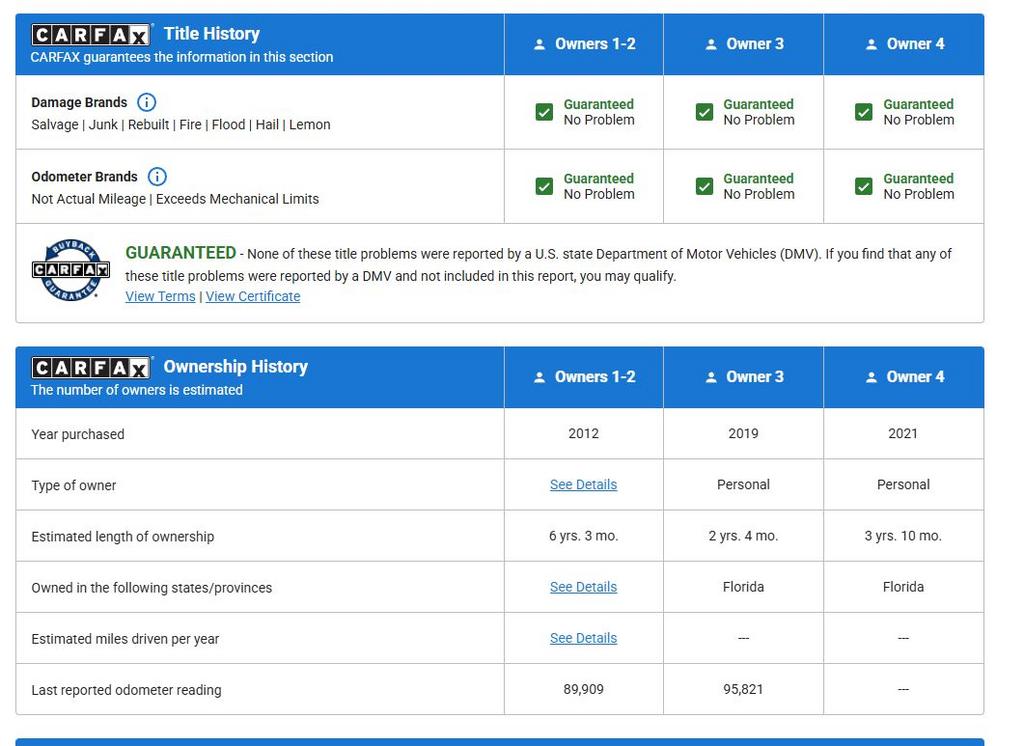Viewport: 1024px width, 746px height.
Task: Click person icon beside Owner 3 in Title History
Action: 712,44
